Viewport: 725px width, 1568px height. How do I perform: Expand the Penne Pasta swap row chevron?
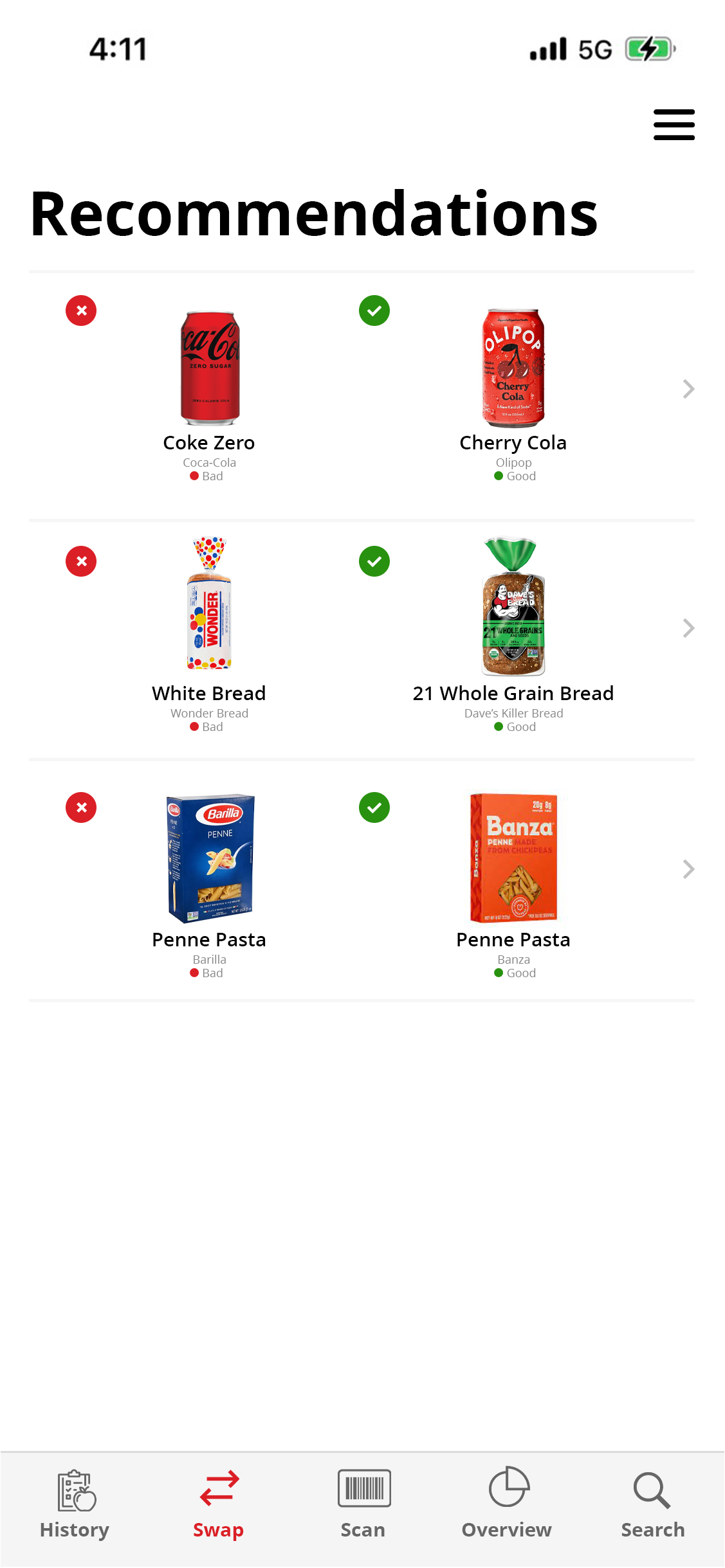pos(688,869)
